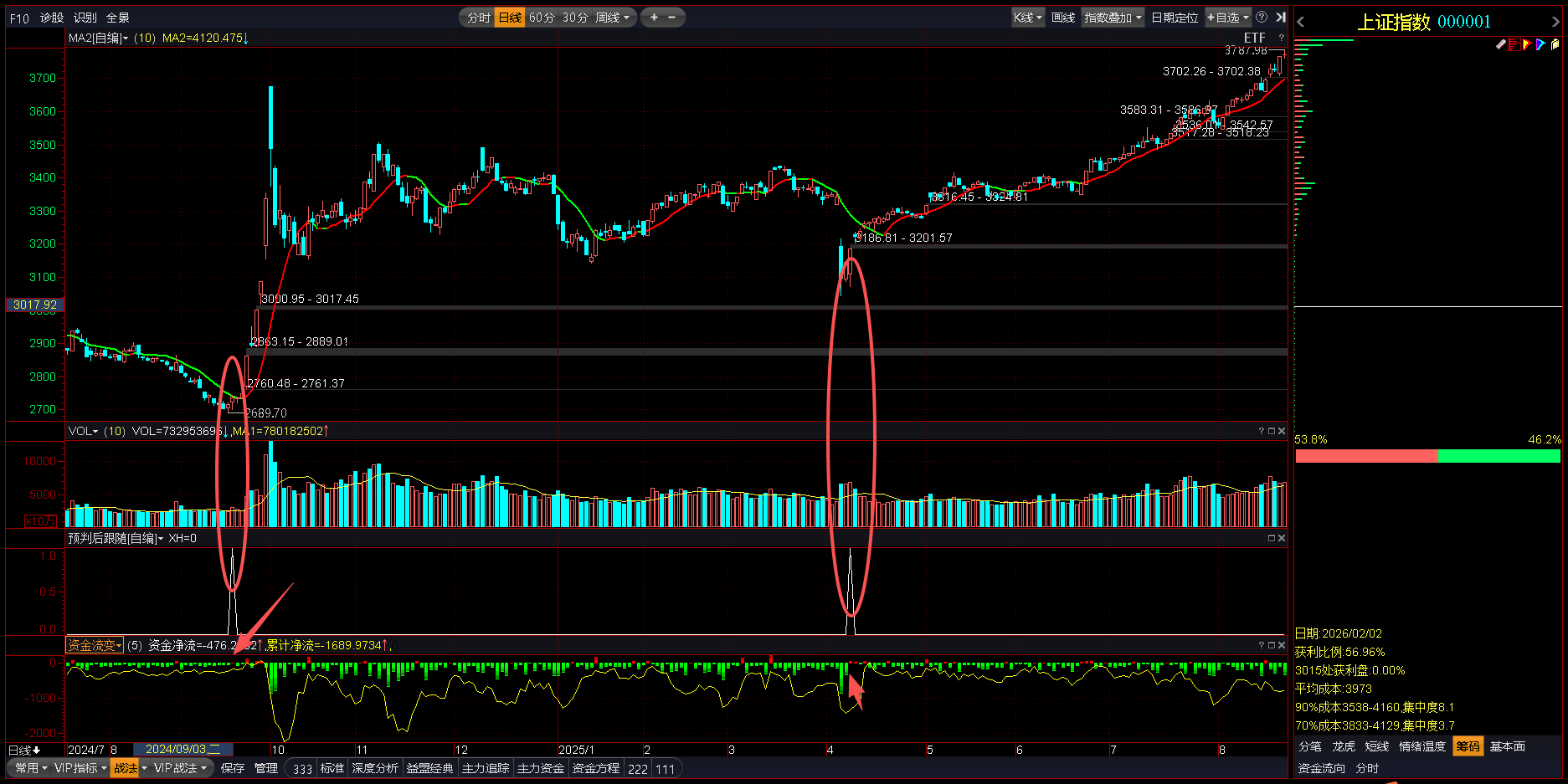Click the zoom-in plus button in chart toolbar
Screen dimensions: 1568x784
[x=654, y=18]
